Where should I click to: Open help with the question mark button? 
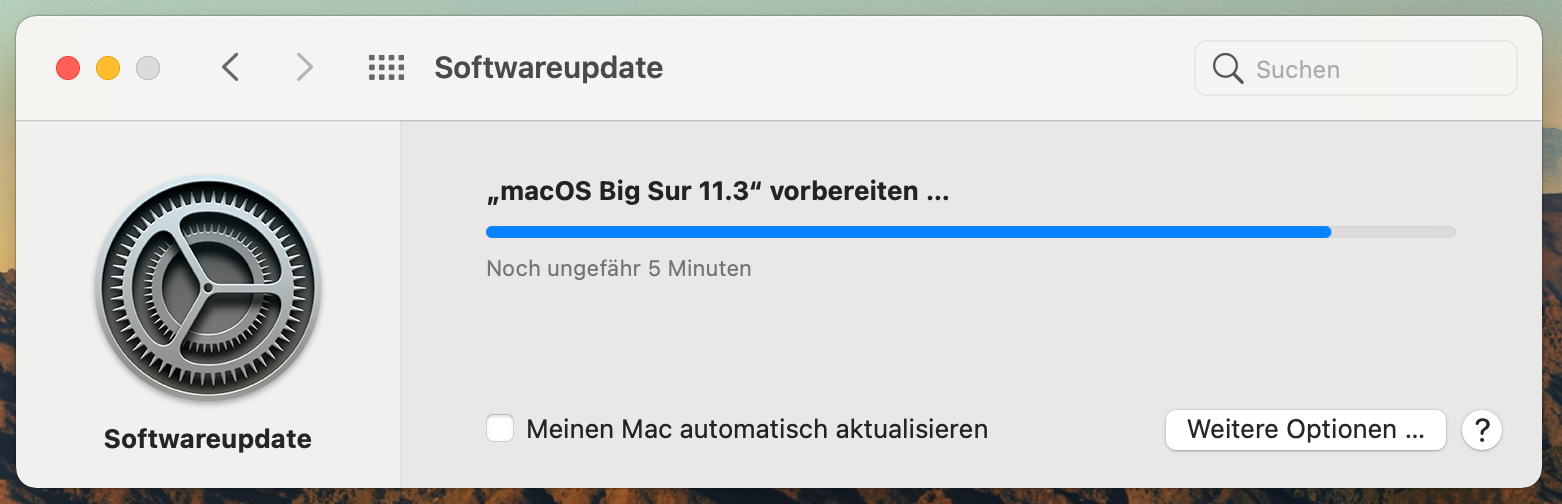coord(1482,430)
